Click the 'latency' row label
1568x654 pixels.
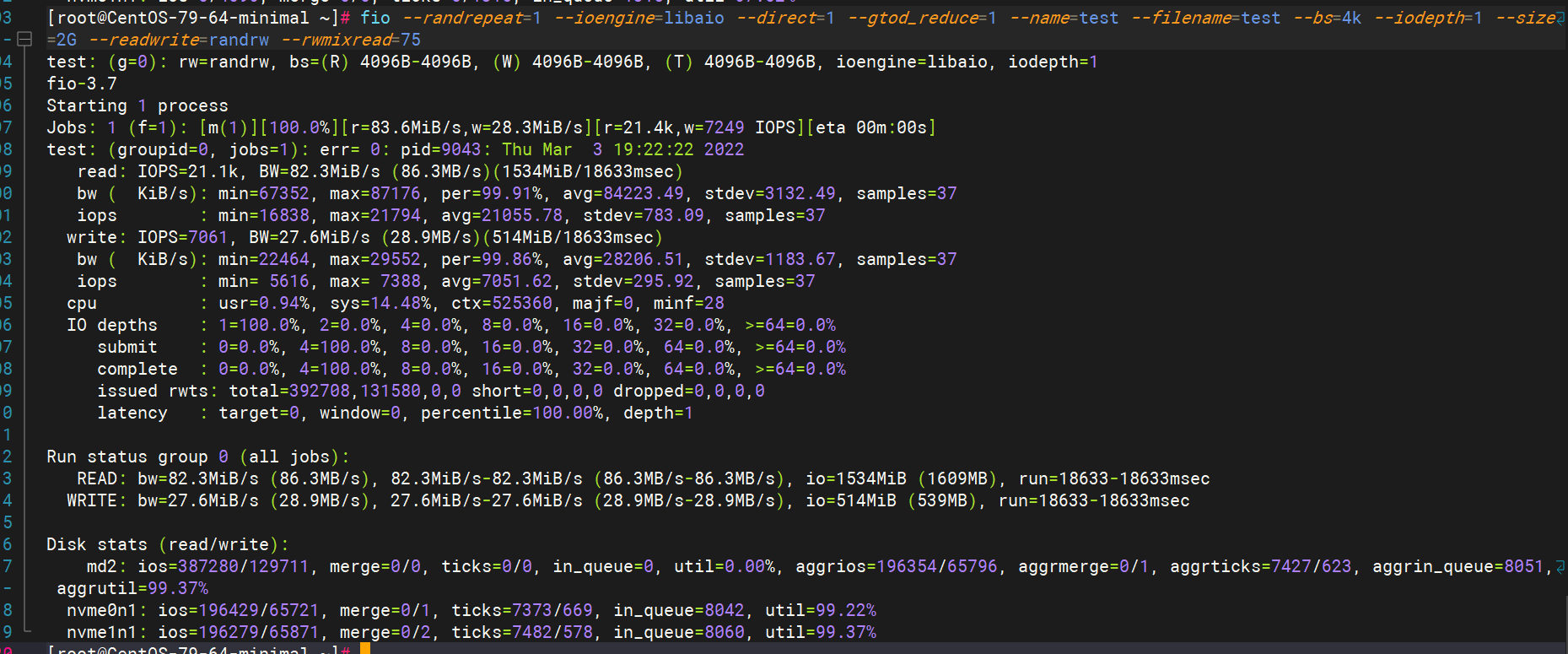pyautogui.click(x=132, y=413)
